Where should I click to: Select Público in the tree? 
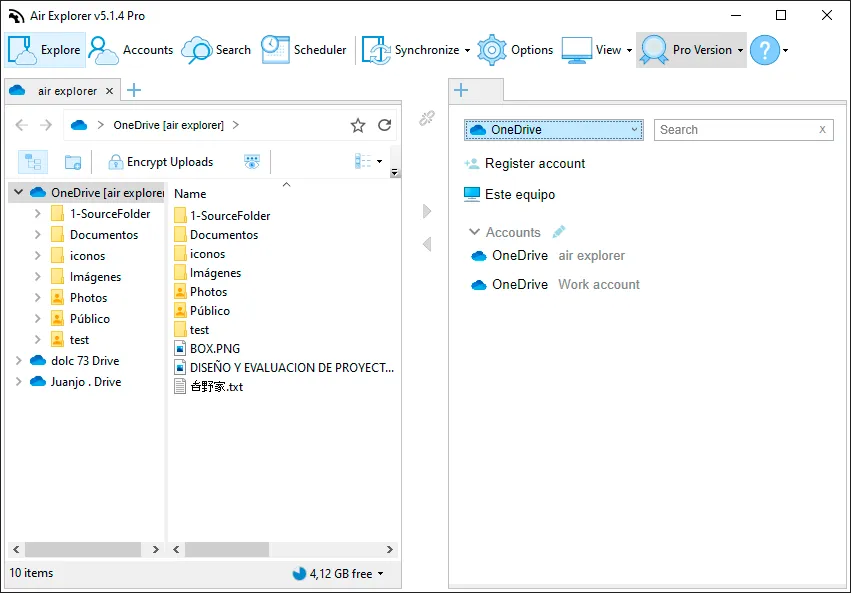coord(90,318)
